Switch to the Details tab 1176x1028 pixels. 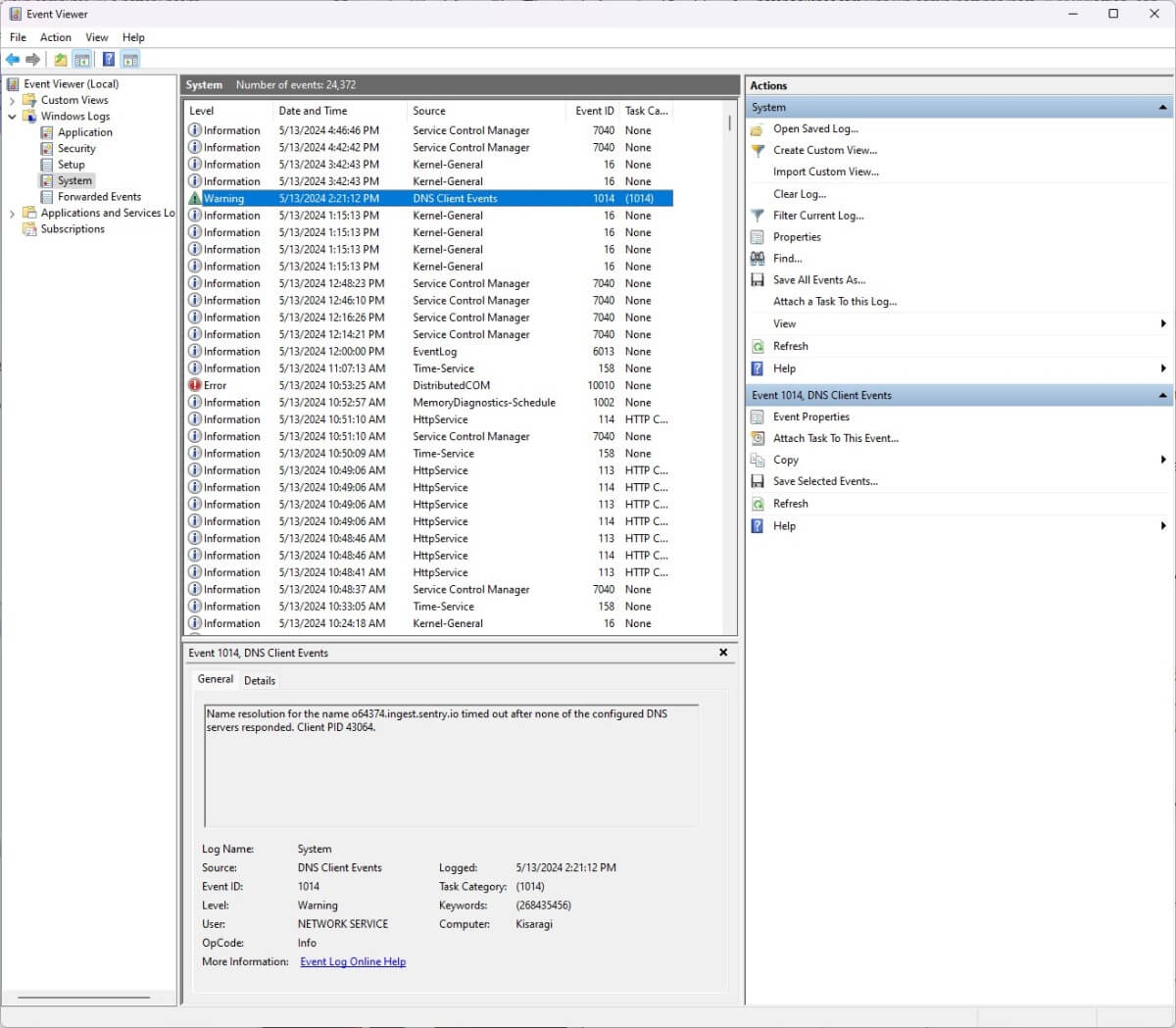coord(260,680)
